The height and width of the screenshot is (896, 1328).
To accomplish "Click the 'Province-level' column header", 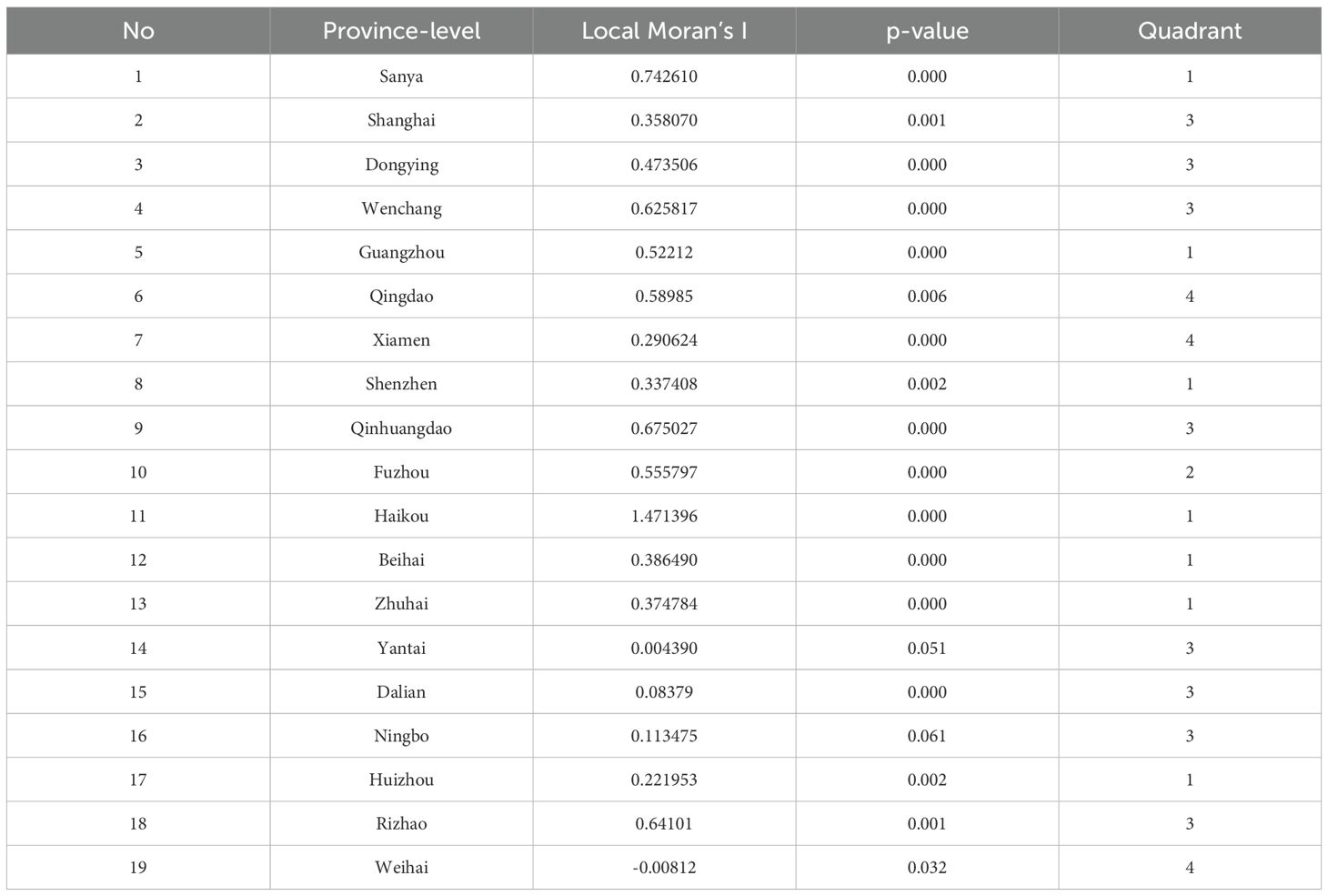I will click(401, 31).
